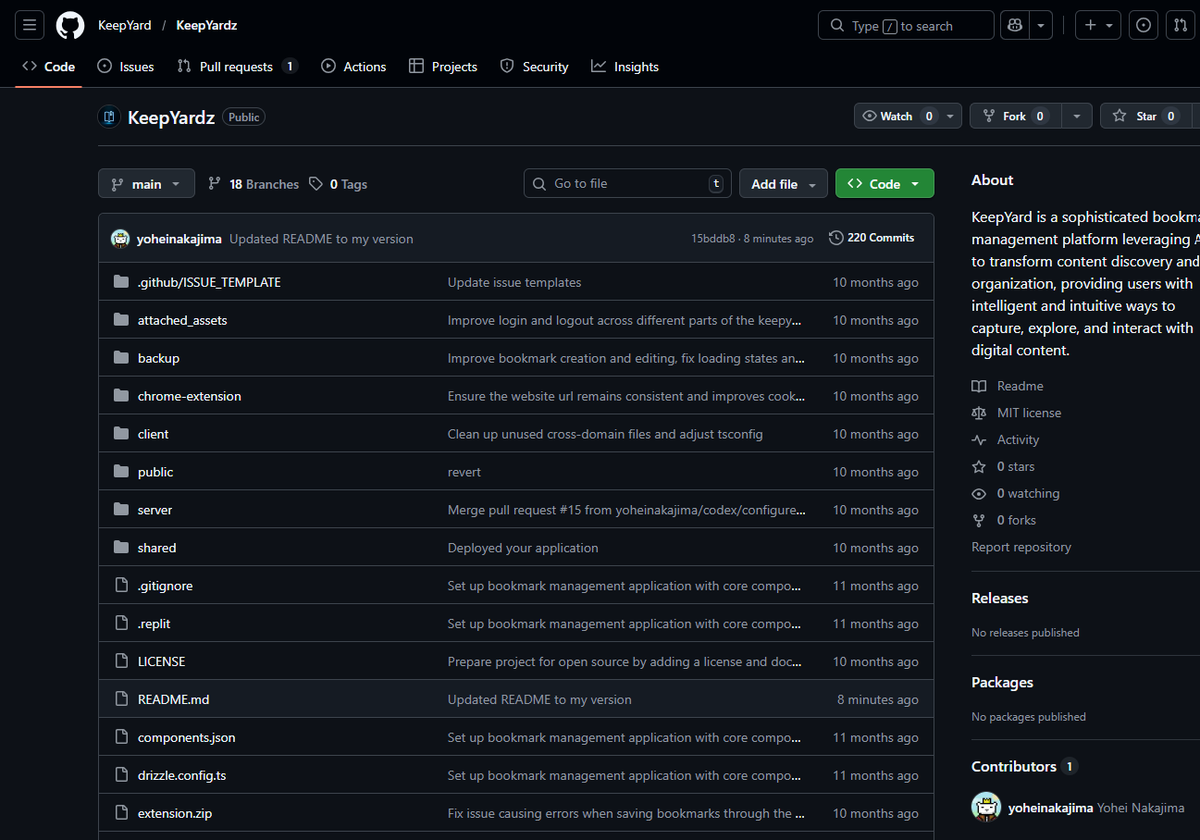Click the fork icon beside 0 forks
The image size is (1200, 840).
[x=979, y=521]
